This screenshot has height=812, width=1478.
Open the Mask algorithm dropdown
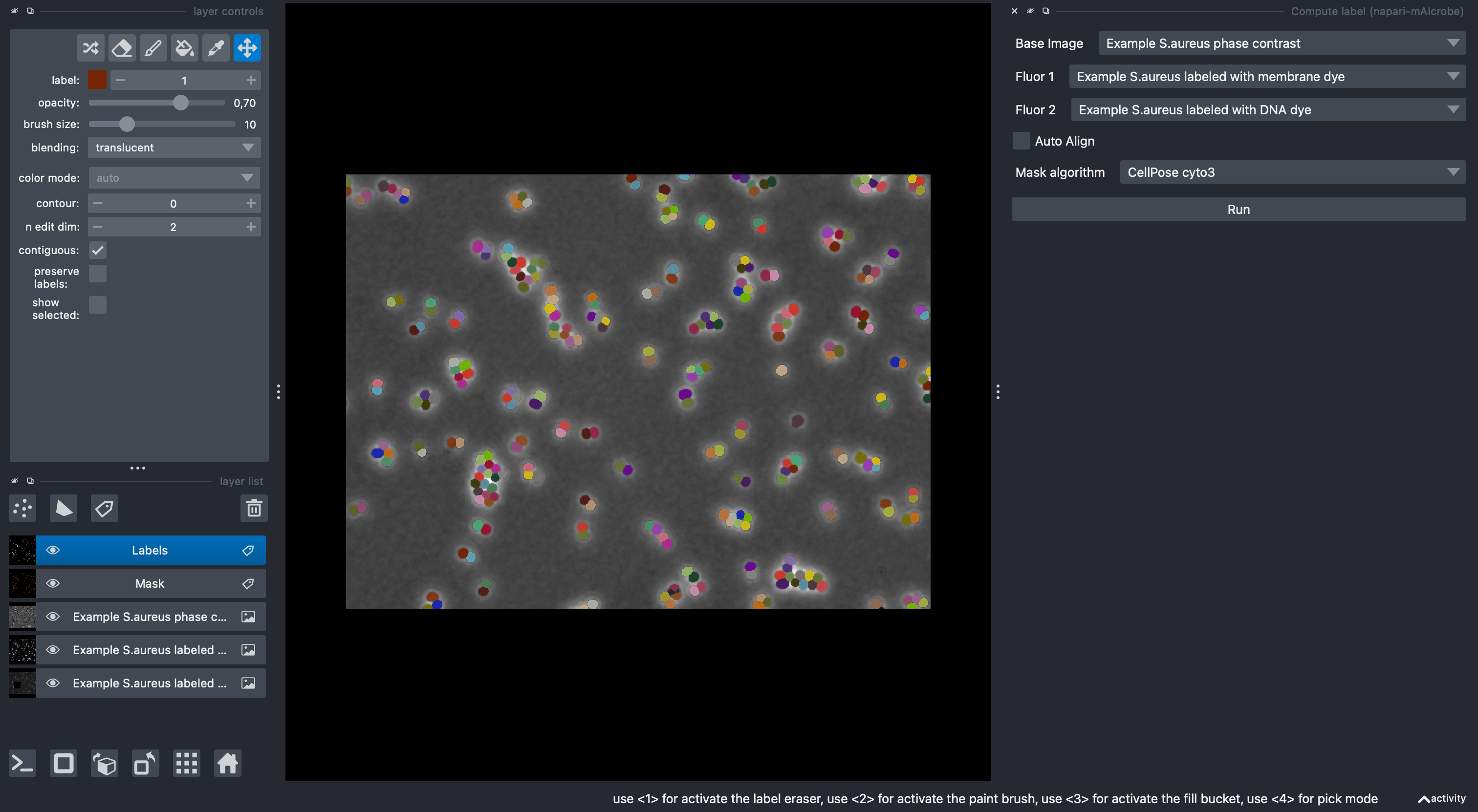pos(1292,172)
